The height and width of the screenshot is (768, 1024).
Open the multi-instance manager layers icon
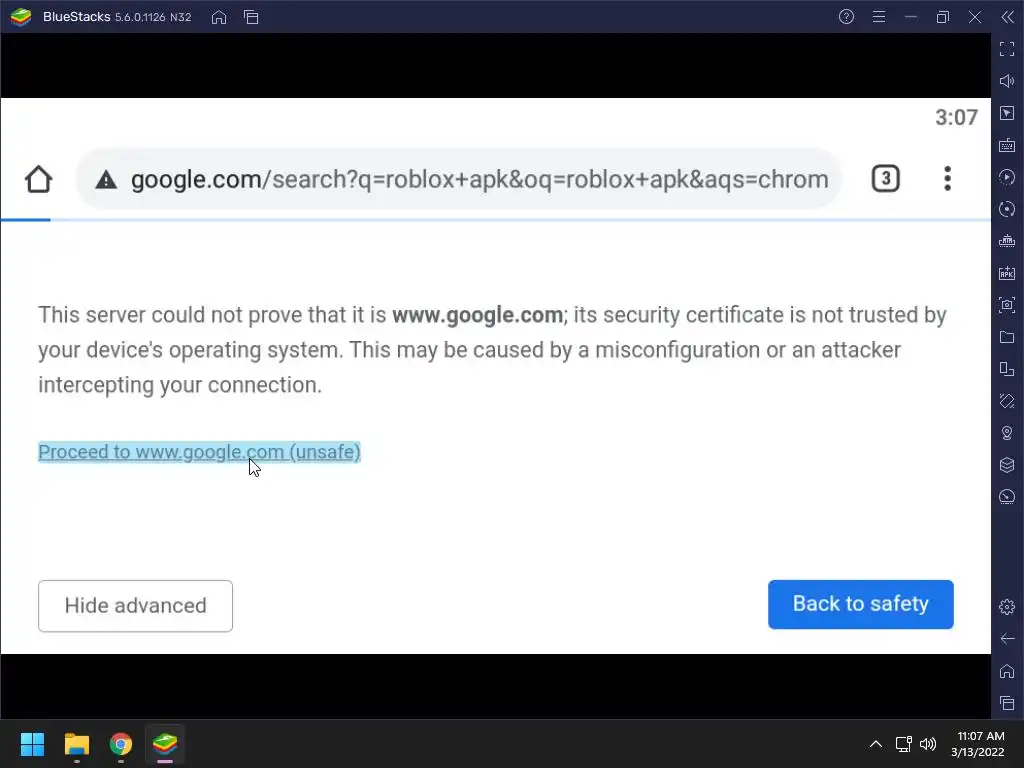(1006, 465)
